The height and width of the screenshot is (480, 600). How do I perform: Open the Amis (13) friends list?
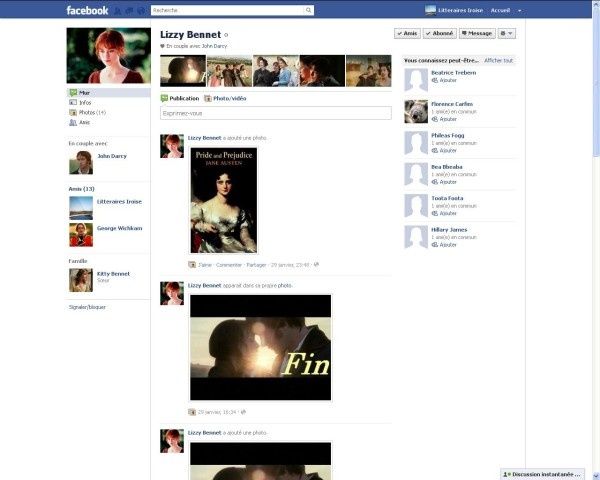[81, 189]
